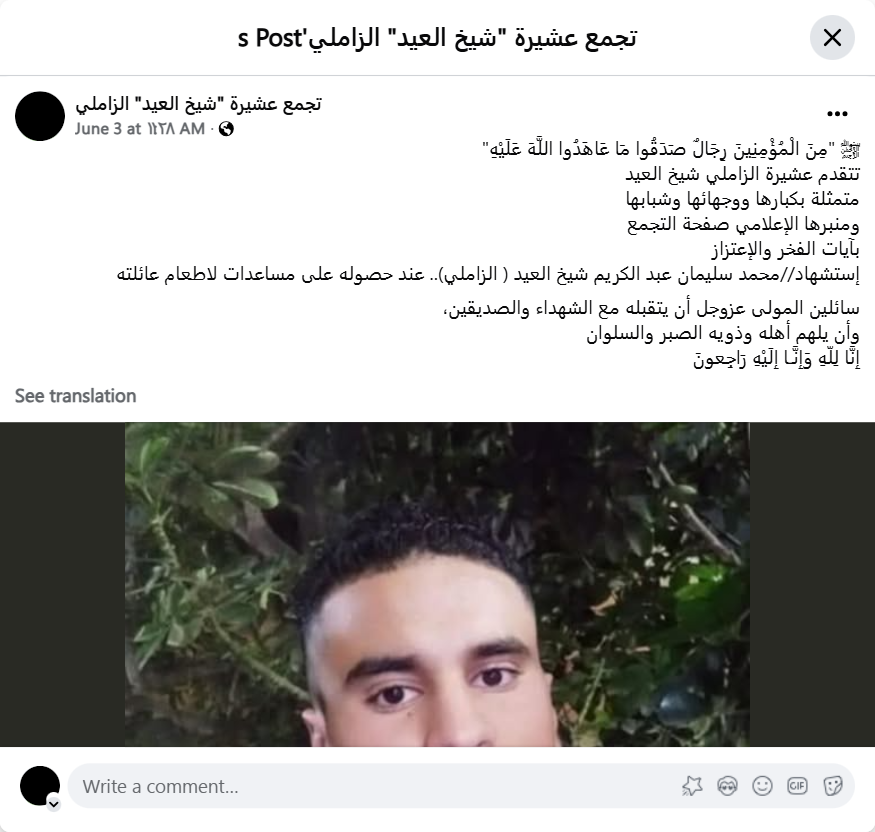Attach a GIF to the comment
The height and width of the screenshot is (832, 875).
click(x=797, y=786)
